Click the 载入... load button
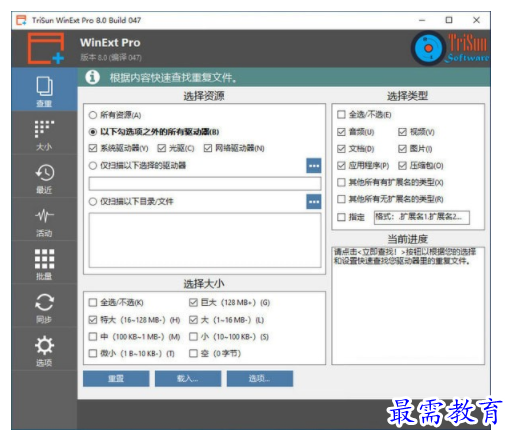 [188, 379]
